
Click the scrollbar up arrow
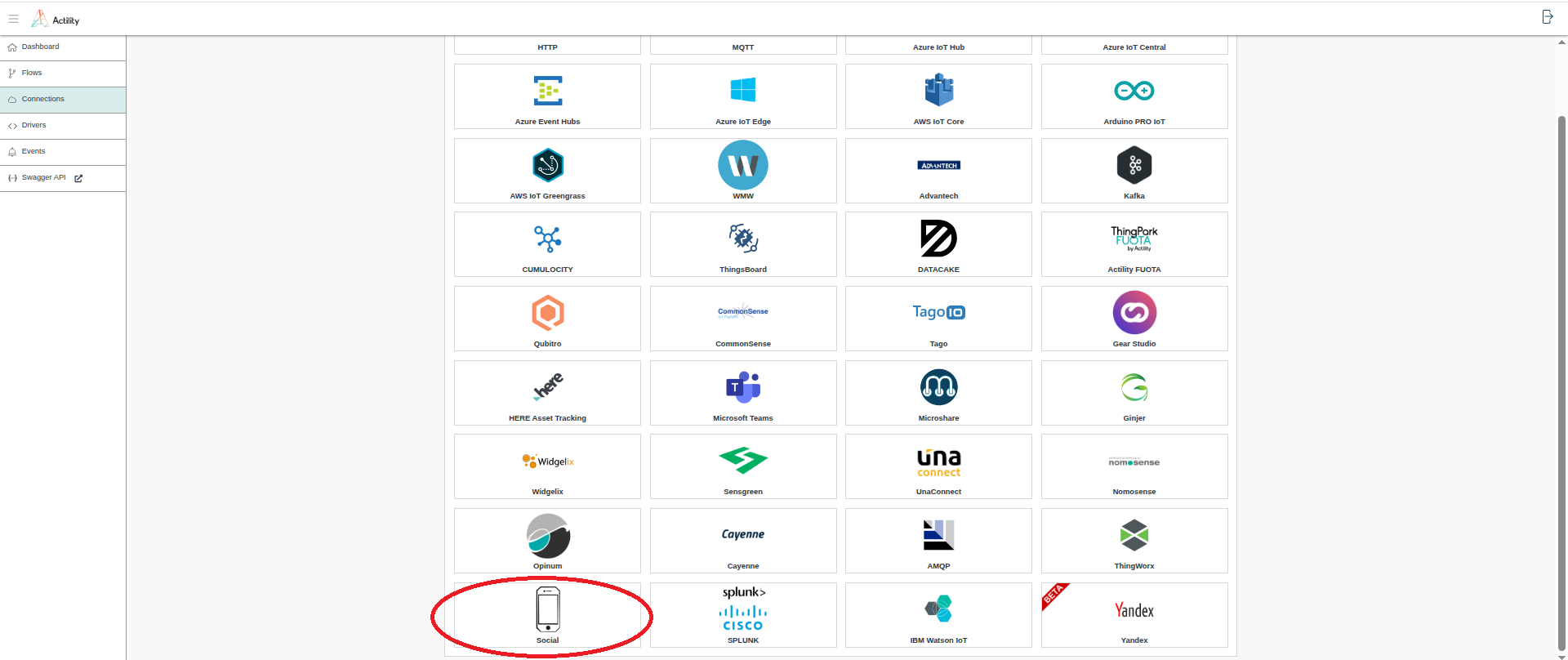[x=1561, y=42]
